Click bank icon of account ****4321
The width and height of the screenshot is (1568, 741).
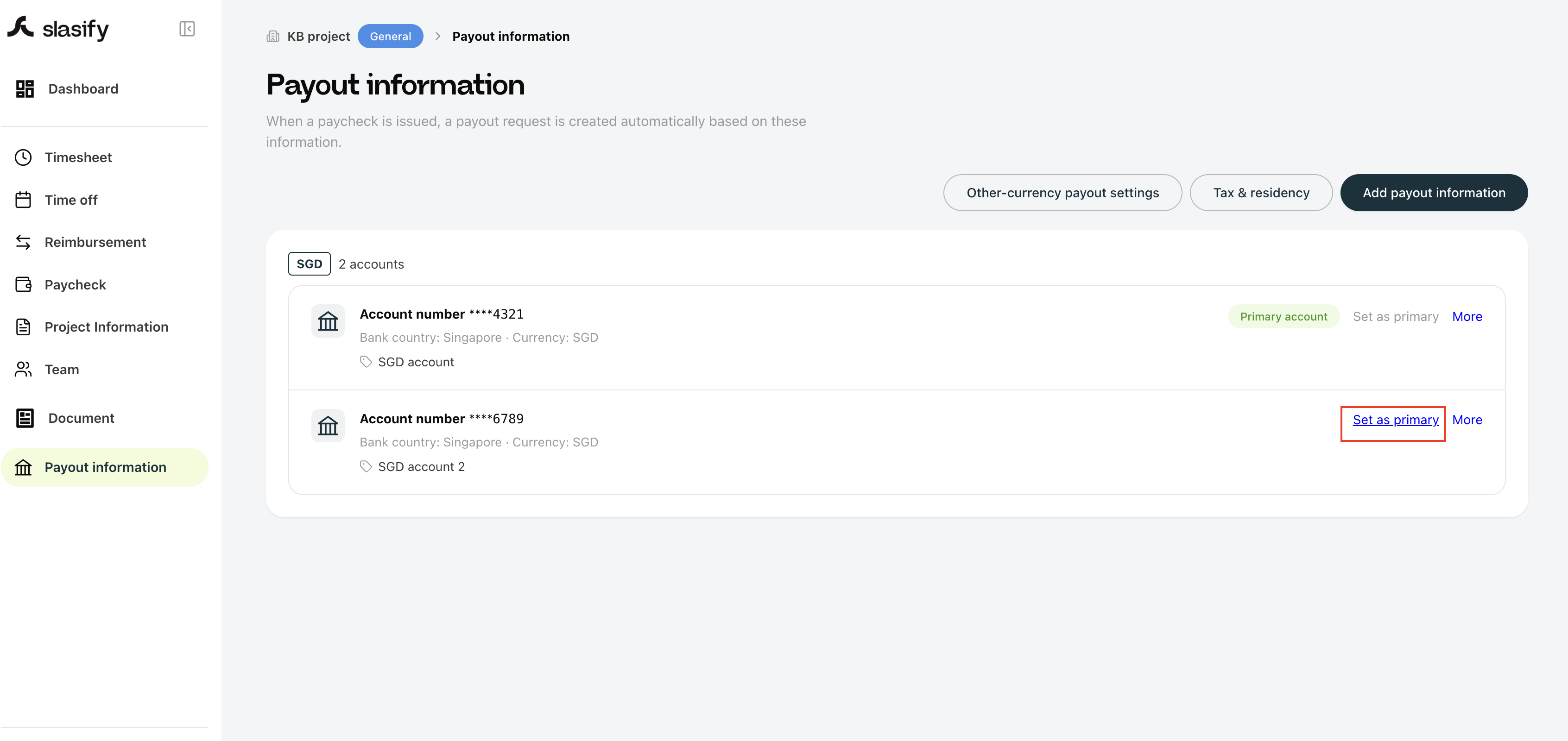point(328,320)
